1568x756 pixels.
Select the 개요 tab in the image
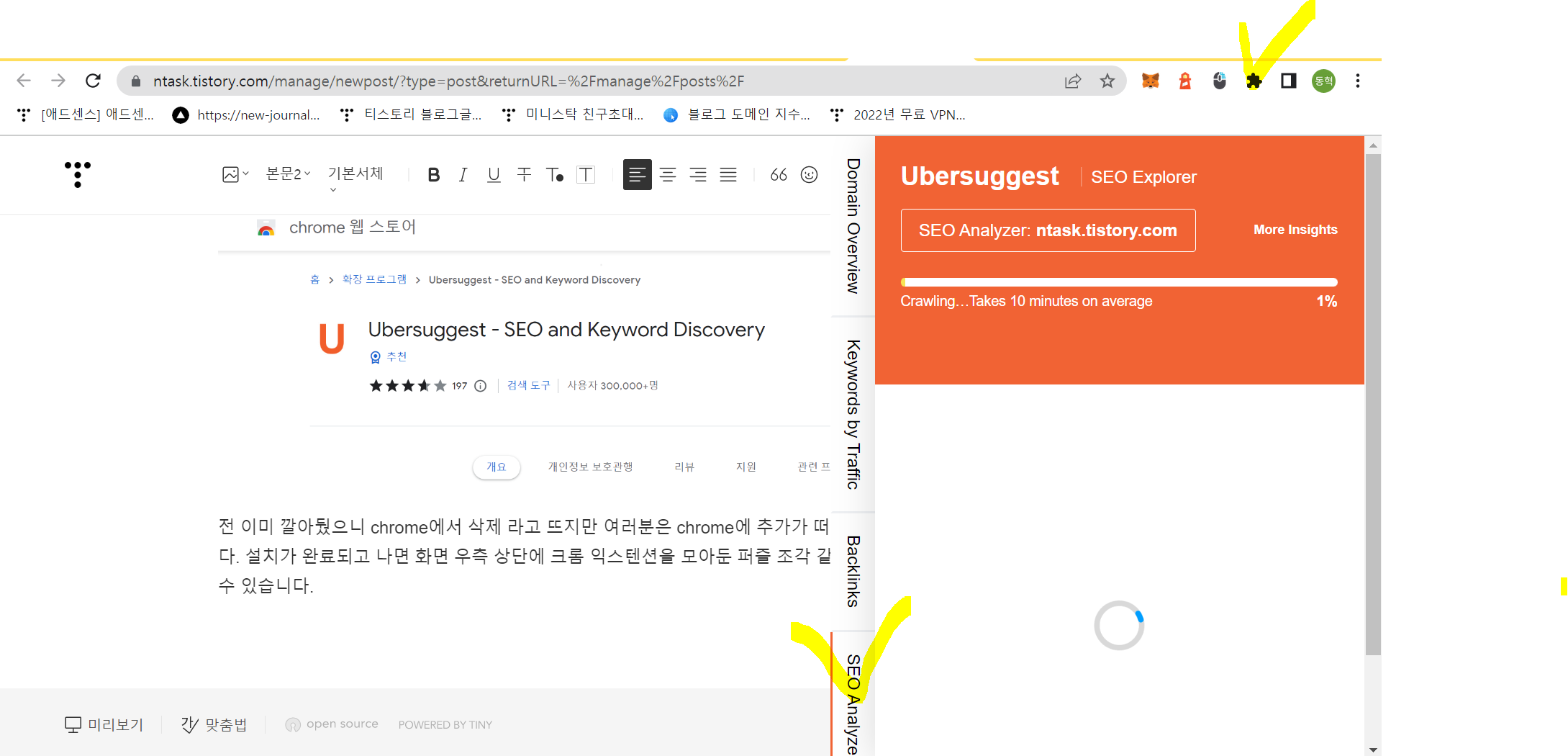(x=496, y=467)
